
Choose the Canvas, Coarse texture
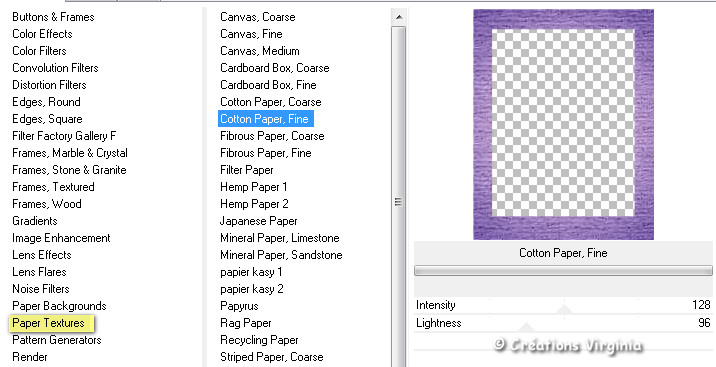point(258,17)
